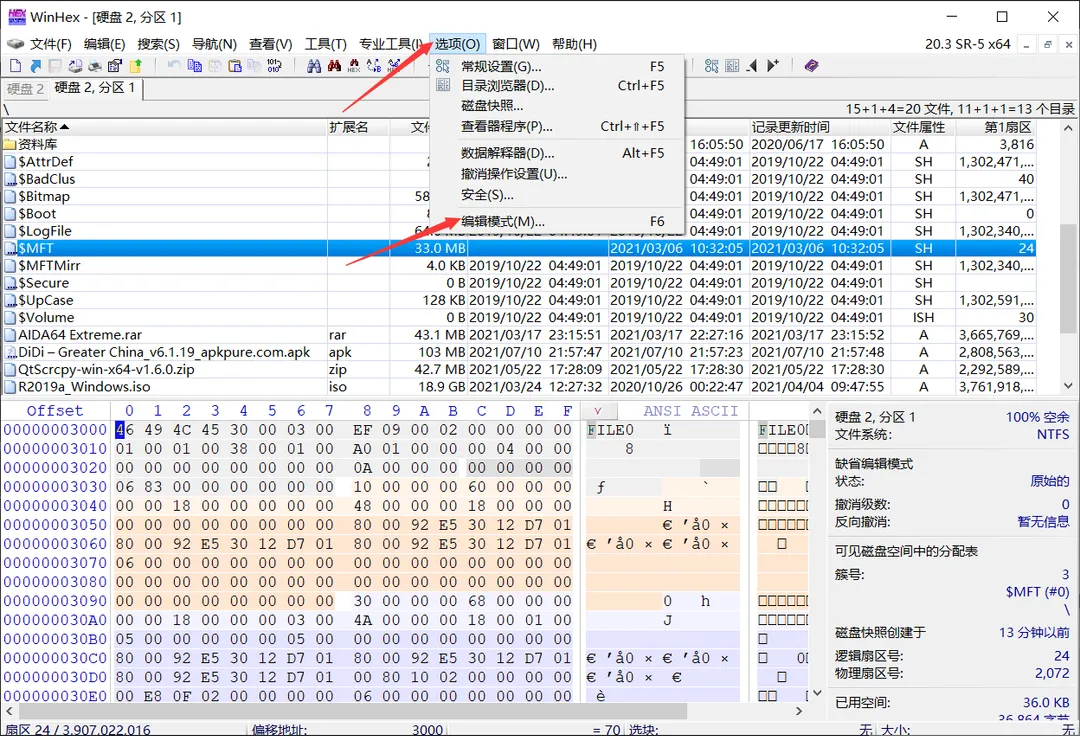
Task: Choose 数据解释器(D)... menu entry
Action: [557, 153]
